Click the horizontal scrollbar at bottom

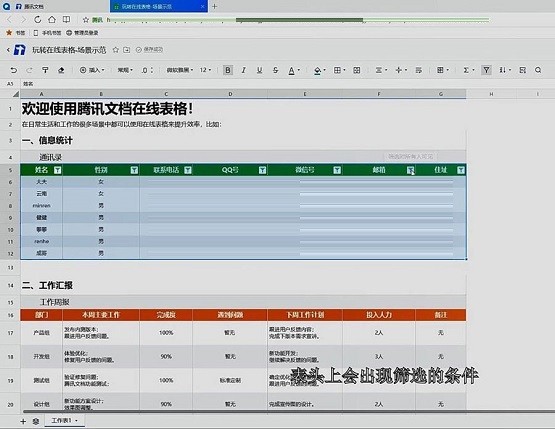[x=288, y=412]
